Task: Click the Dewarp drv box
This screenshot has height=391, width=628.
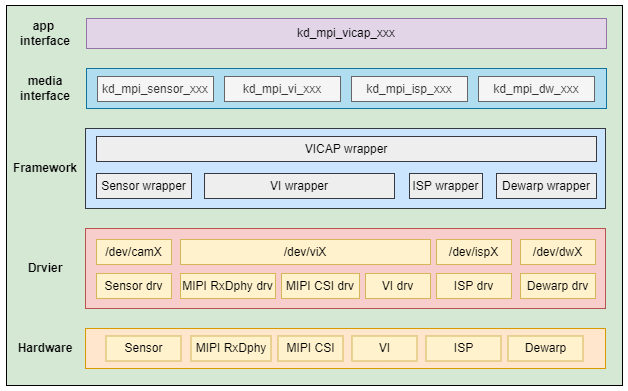Action: (558, 286)
